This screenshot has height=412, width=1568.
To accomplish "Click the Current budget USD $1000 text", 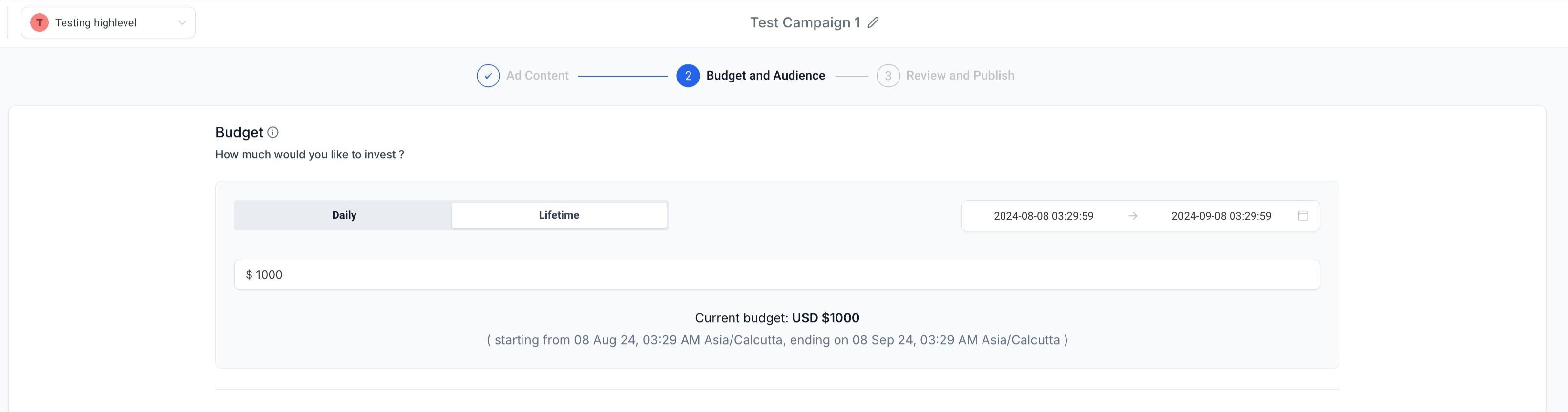I will (x=777, y=318).
